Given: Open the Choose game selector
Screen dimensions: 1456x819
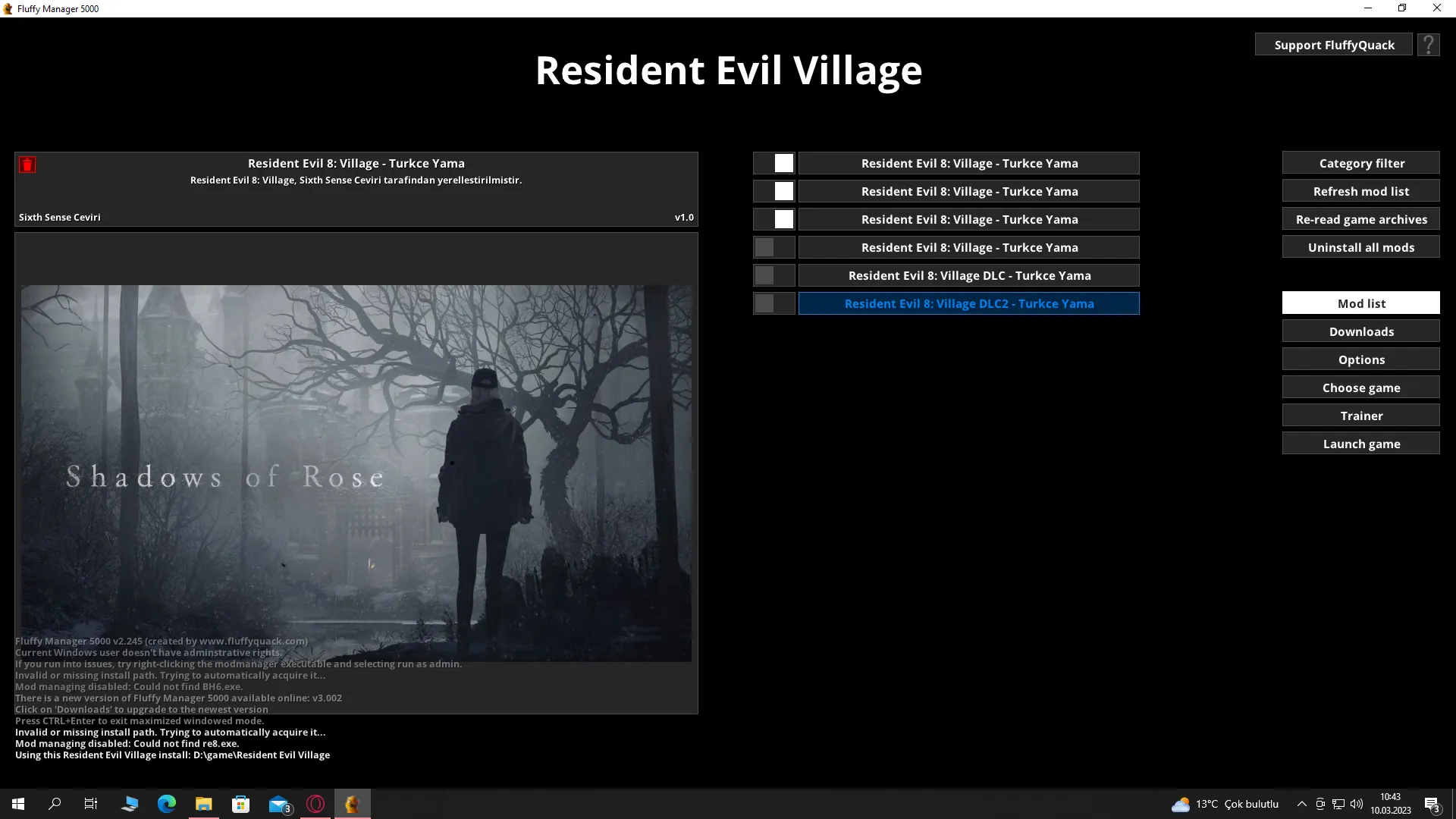Looking at the screenshot, I should coord(1361,388).
